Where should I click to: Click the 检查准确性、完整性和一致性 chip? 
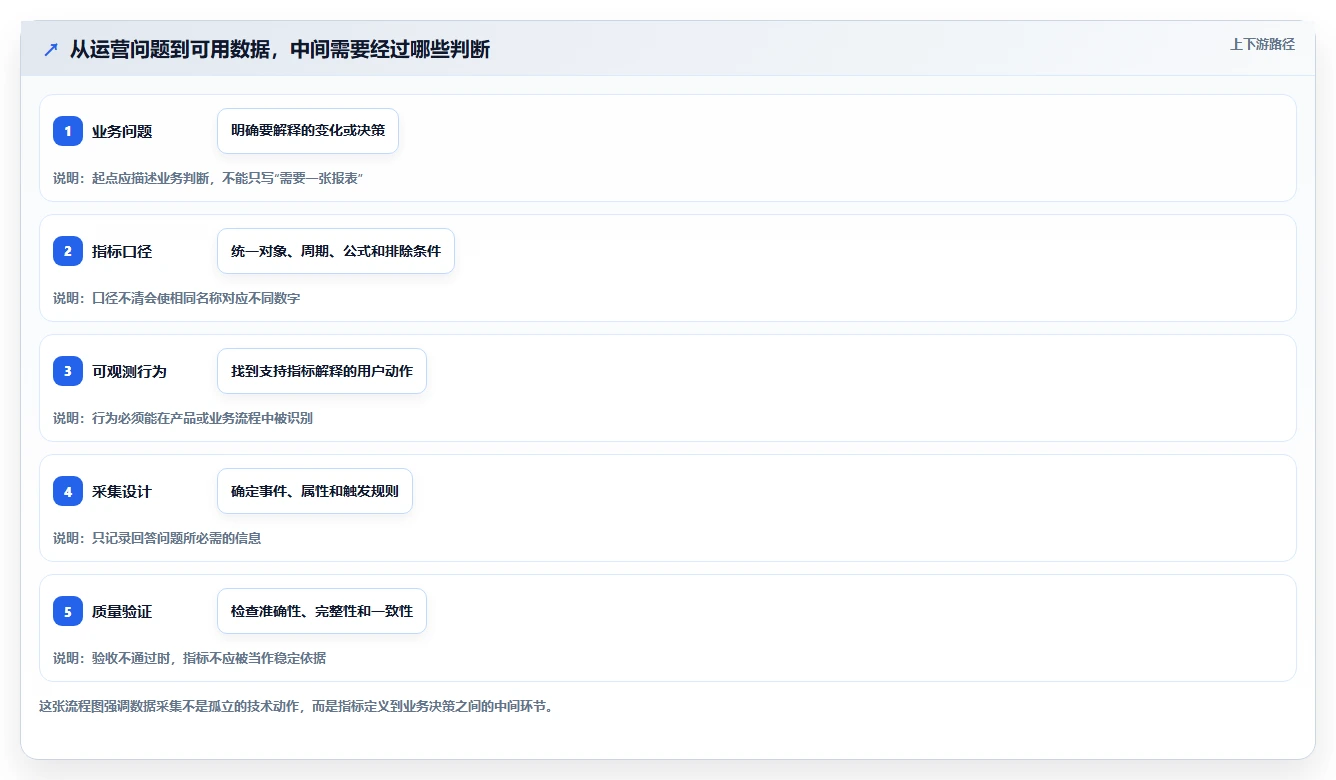pyautogui.click(x=322, y=611)
